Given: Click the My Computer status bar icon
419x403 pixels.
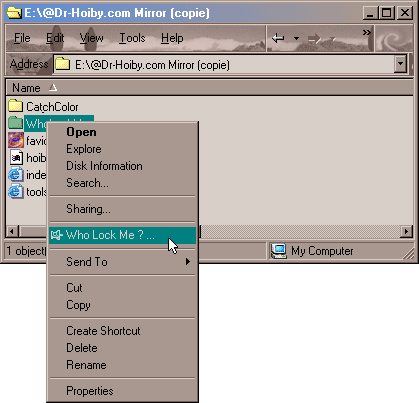Looking at the screenshot, I should 279,251.
